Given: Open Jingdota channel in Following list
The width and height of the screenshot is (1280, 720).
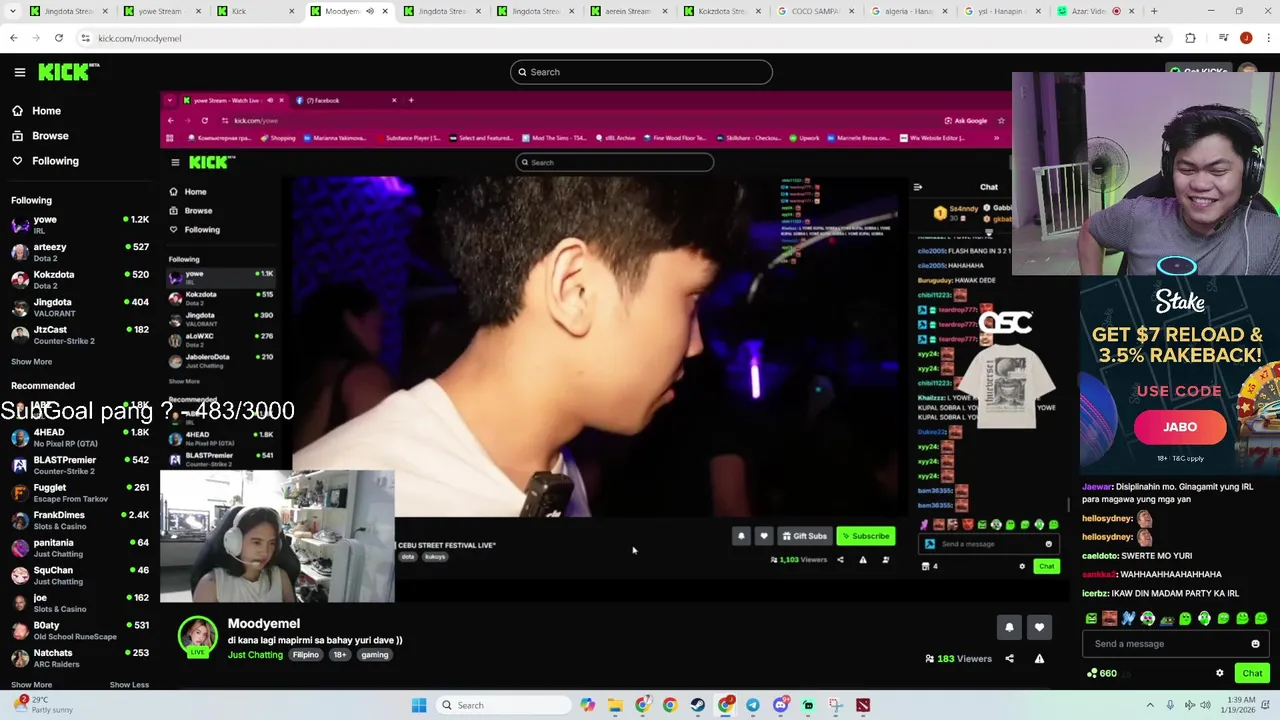Looking at the screenshot, I should [80, 307].
